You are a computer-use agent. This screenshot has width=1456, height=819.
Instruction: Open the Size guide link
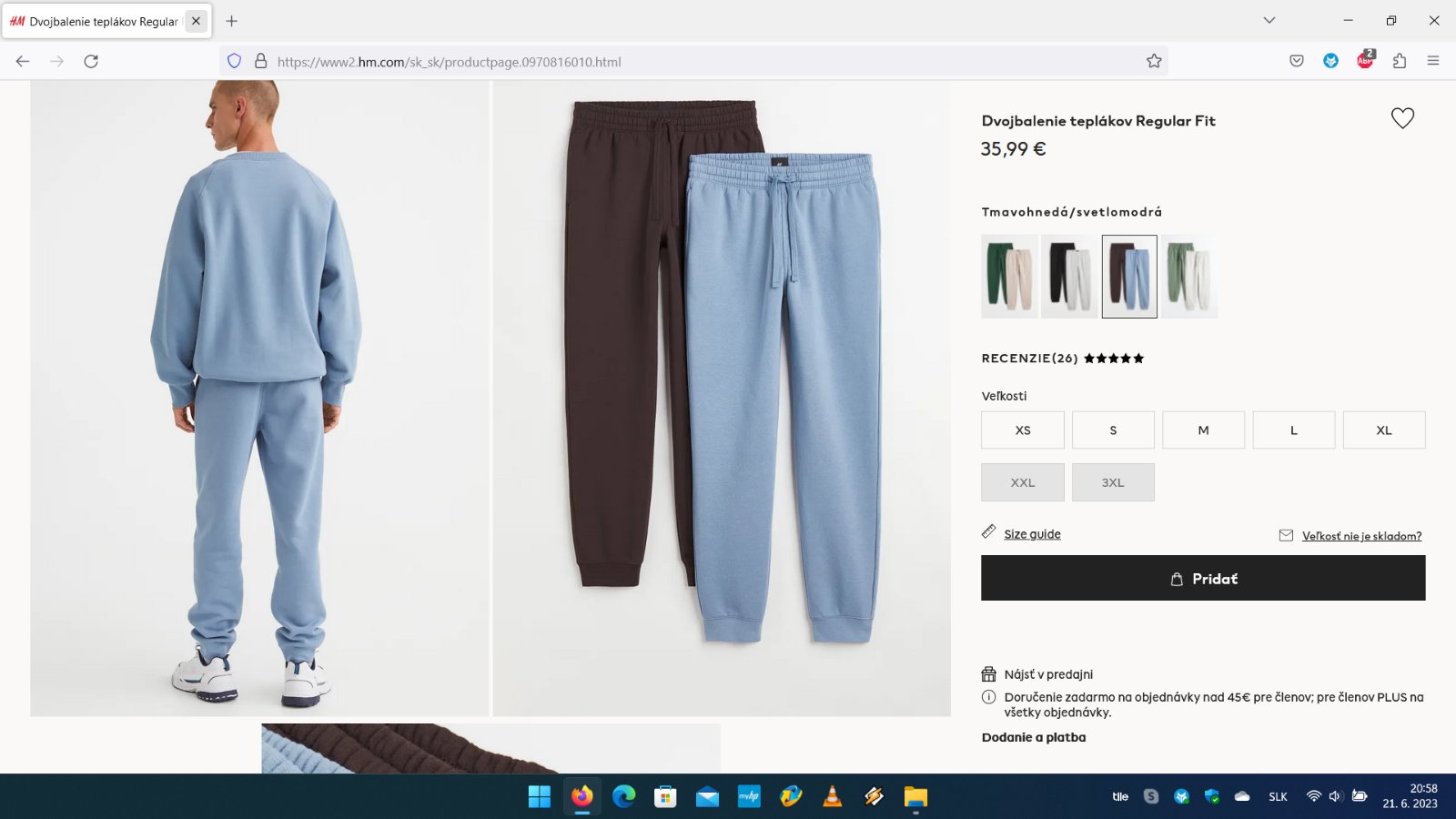[1032, 534]
